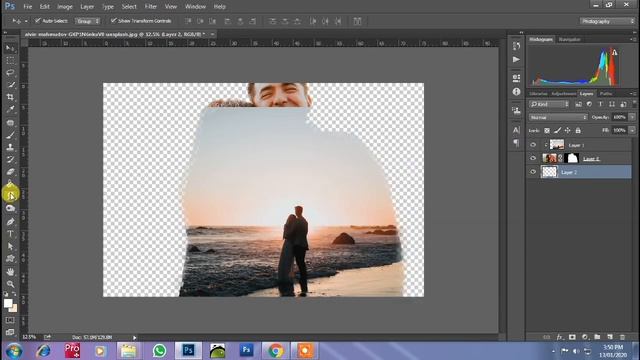Select the Rectangular Marquee tool
The image size is (640, 360).
click(10, 60)
